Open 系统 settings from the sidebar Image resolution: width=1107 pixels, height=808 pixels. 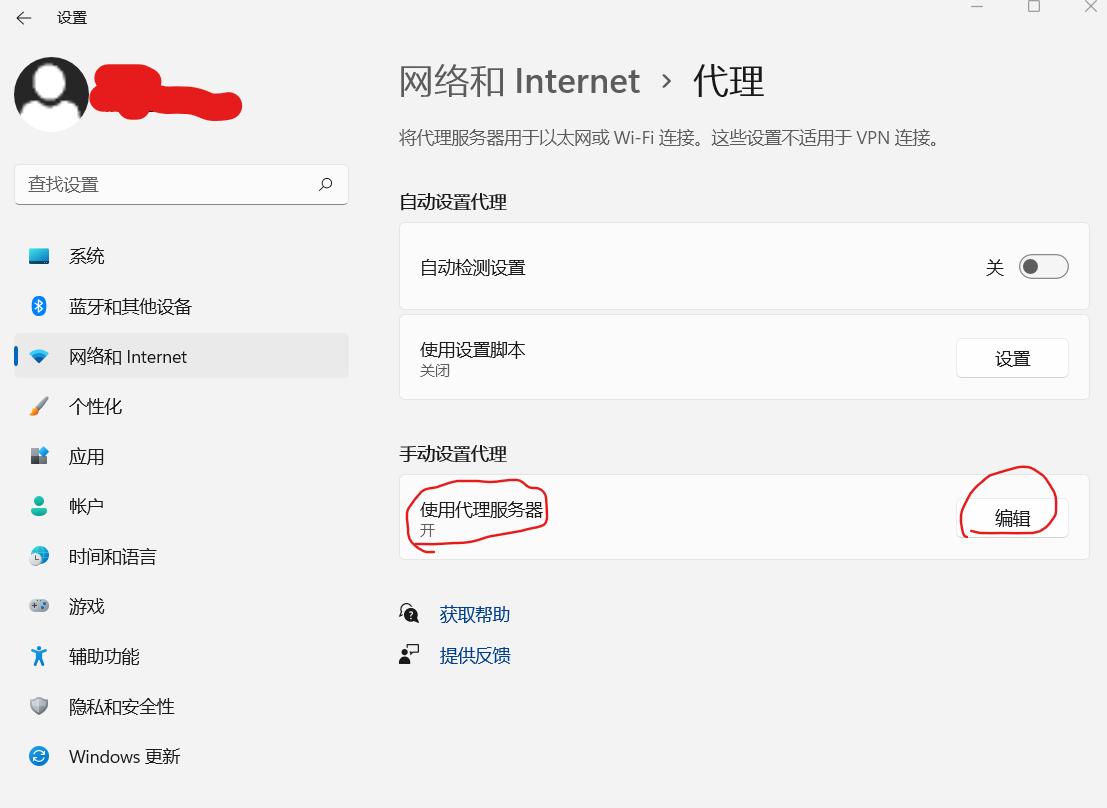tap(87, 256)
